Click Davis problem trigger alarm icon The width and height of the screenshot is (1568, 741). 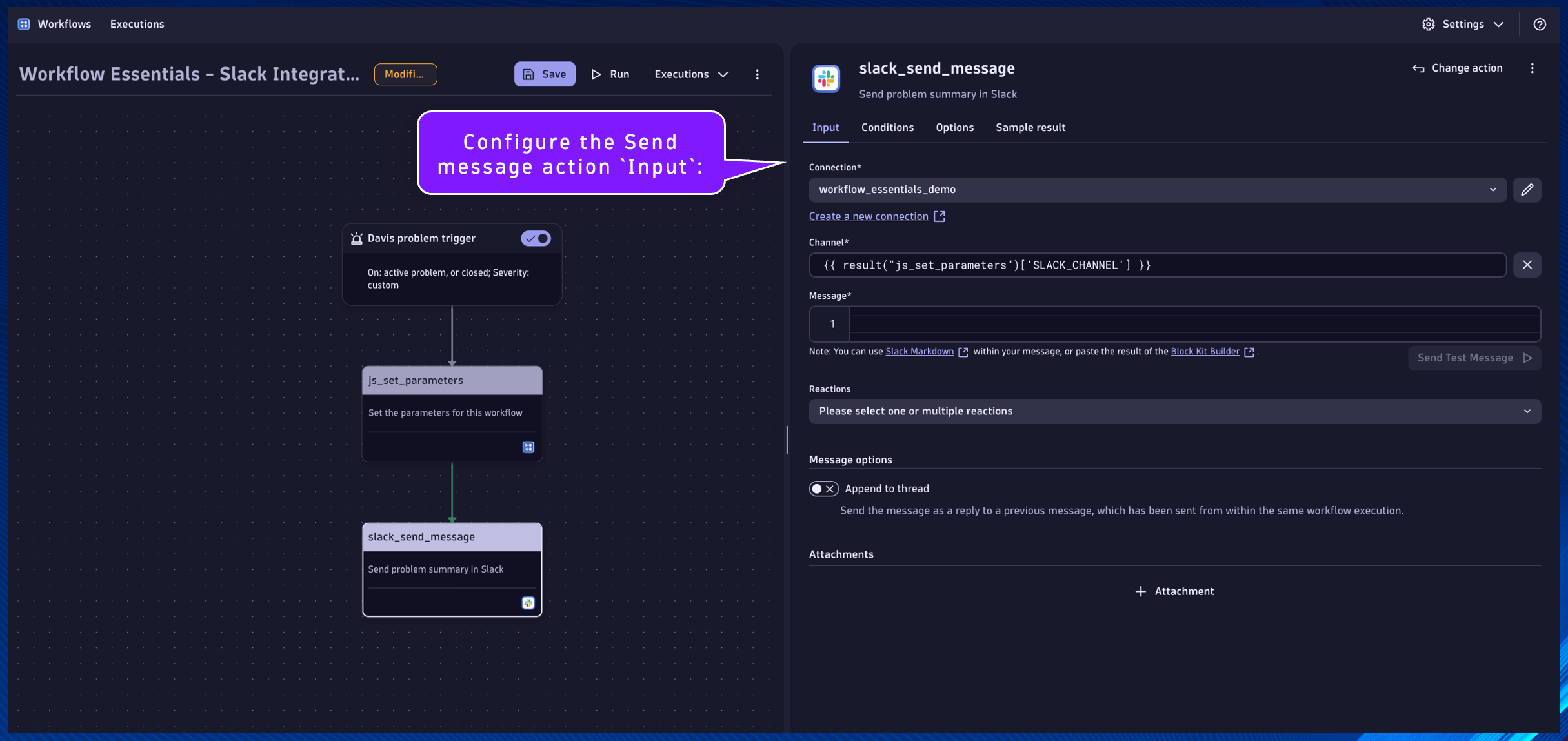point(356,238)
